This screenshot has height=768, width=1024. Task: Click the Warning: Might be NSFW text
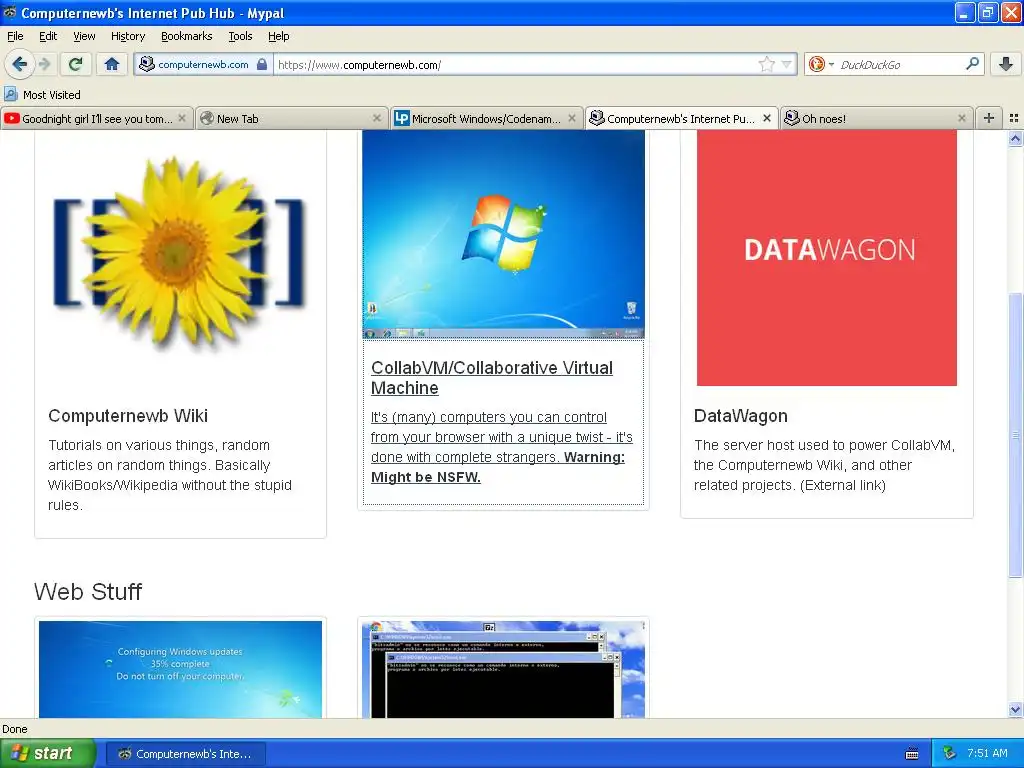coord(498,467)
